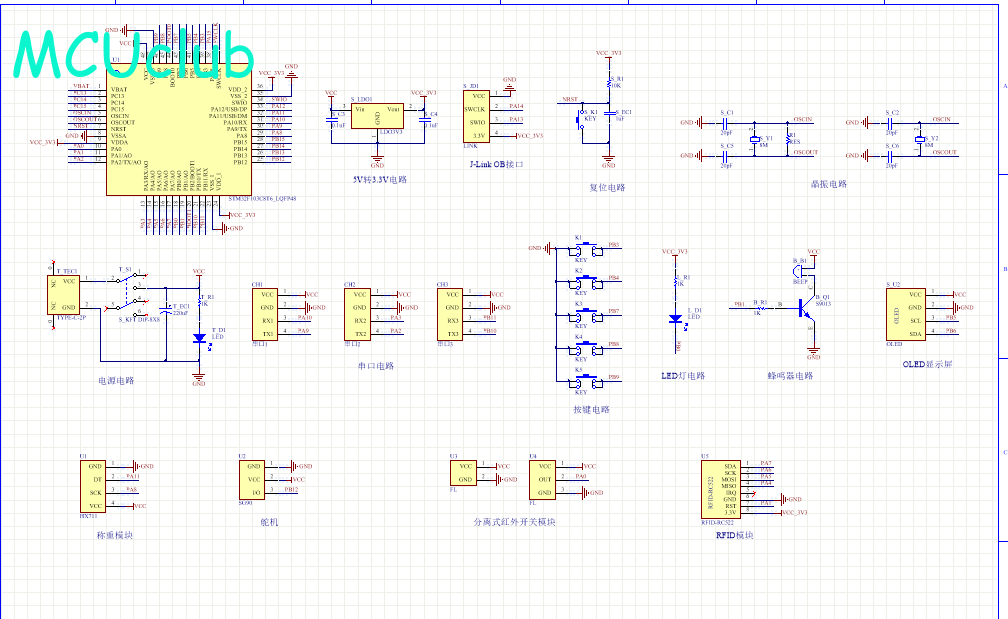
Task: Select the S_U2 OLED display module
Action: [x=906, y=314]
